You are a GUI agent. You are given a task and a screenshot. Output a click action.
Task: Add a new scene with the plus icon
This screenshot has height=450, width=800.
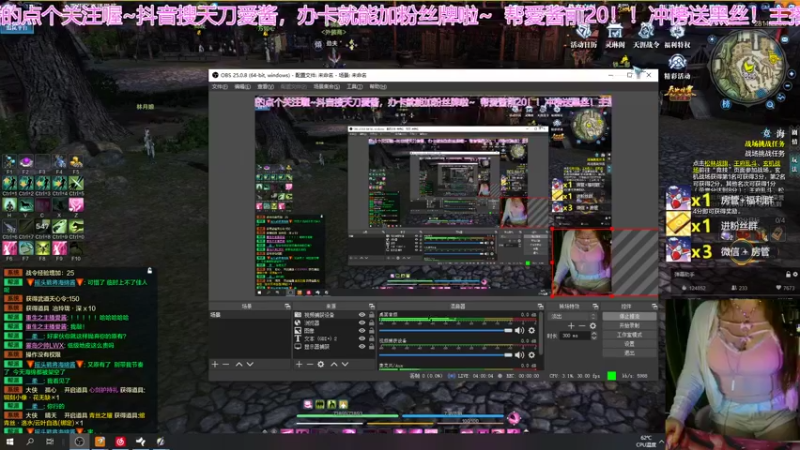click(x=215, y=364)
